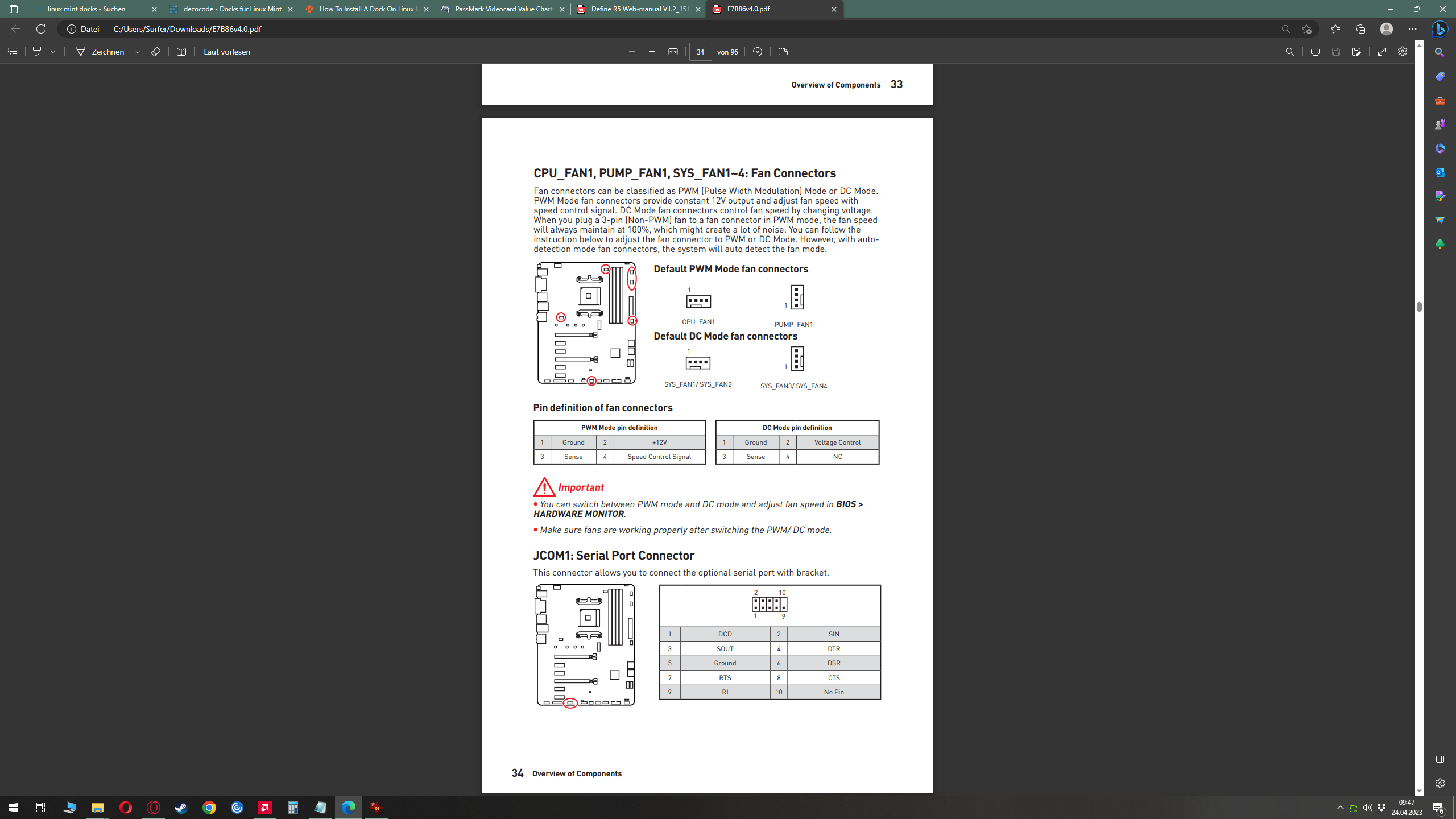Switch to Define R5 Web-manual tab
This screenshot has width=1456, height=819.
pos(638,9)
